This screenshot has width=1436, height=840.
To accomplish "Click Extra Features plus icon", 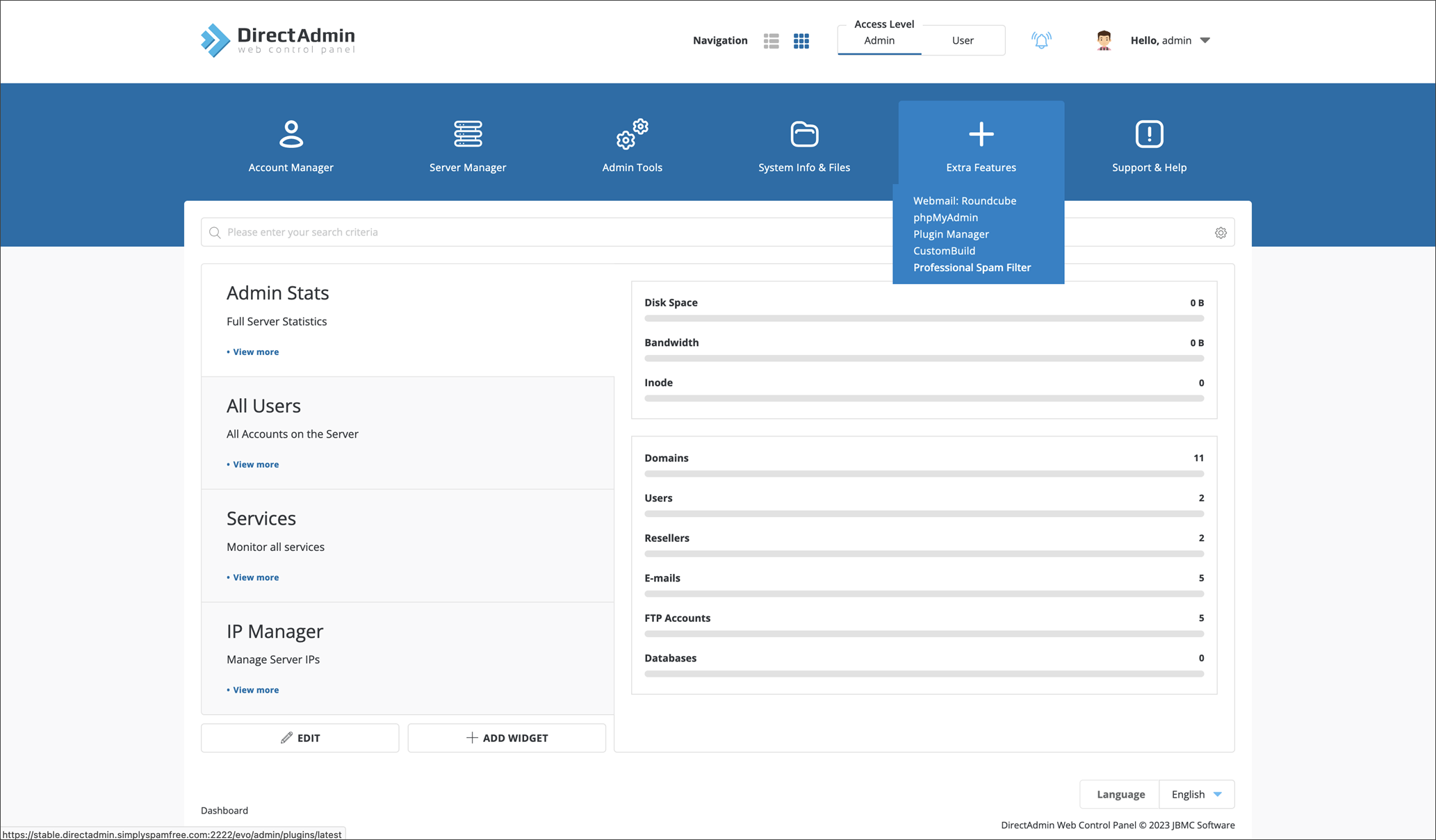I will (981, 134).
